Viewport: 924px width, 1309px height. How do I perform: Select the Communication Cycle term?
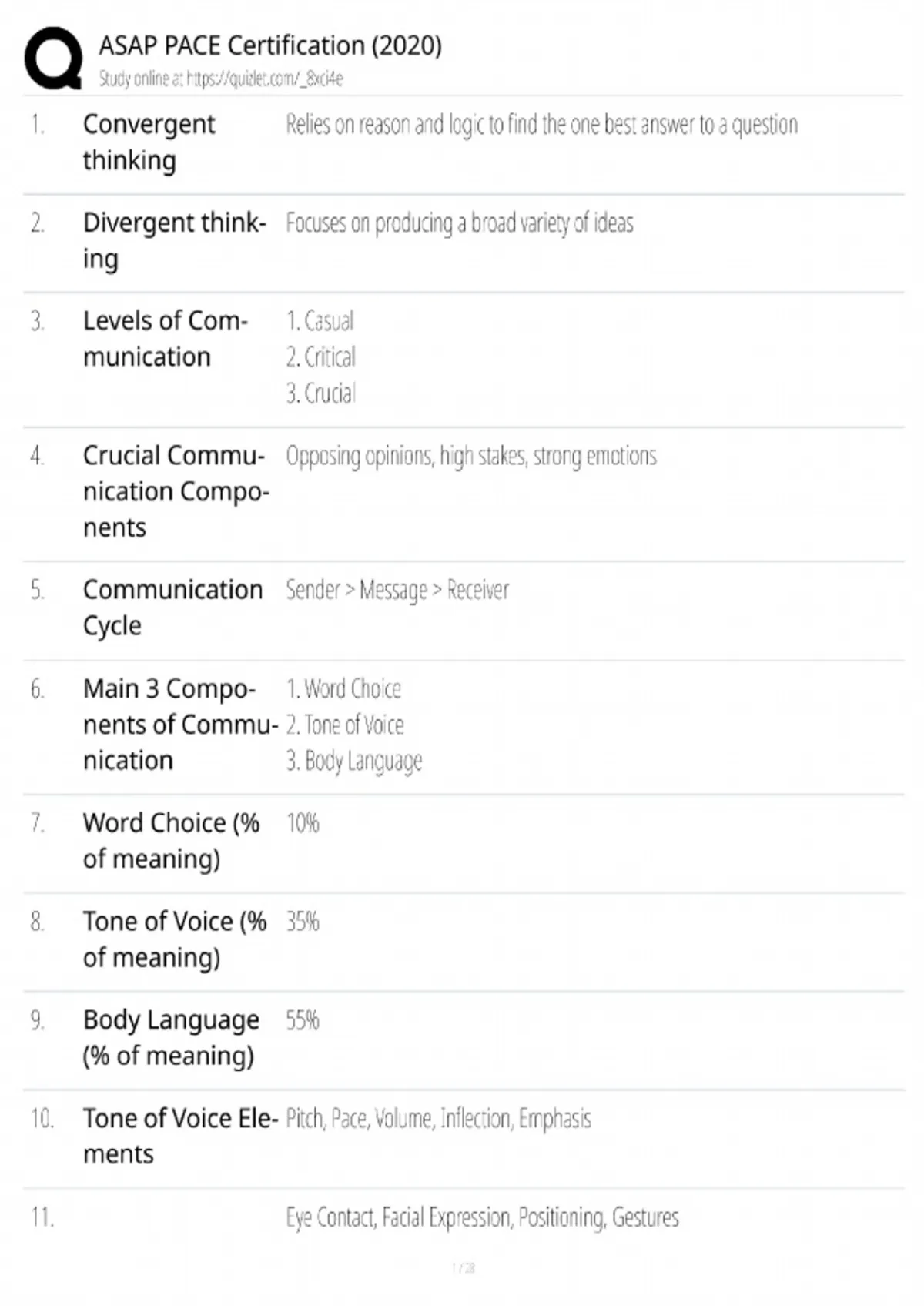[172, 608]
